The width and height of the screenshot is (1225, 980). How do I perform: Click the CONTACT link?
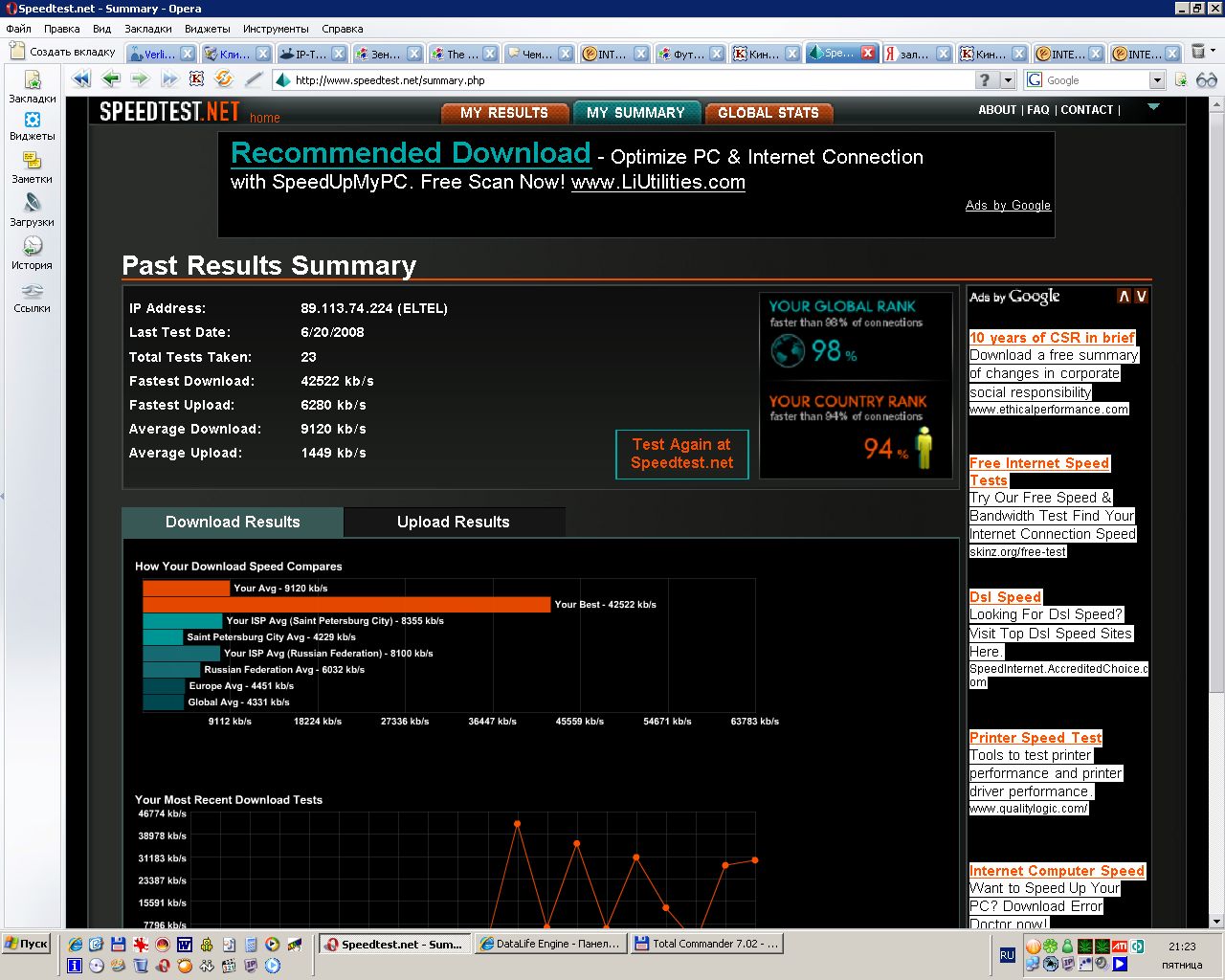(x=1087, y=110)
